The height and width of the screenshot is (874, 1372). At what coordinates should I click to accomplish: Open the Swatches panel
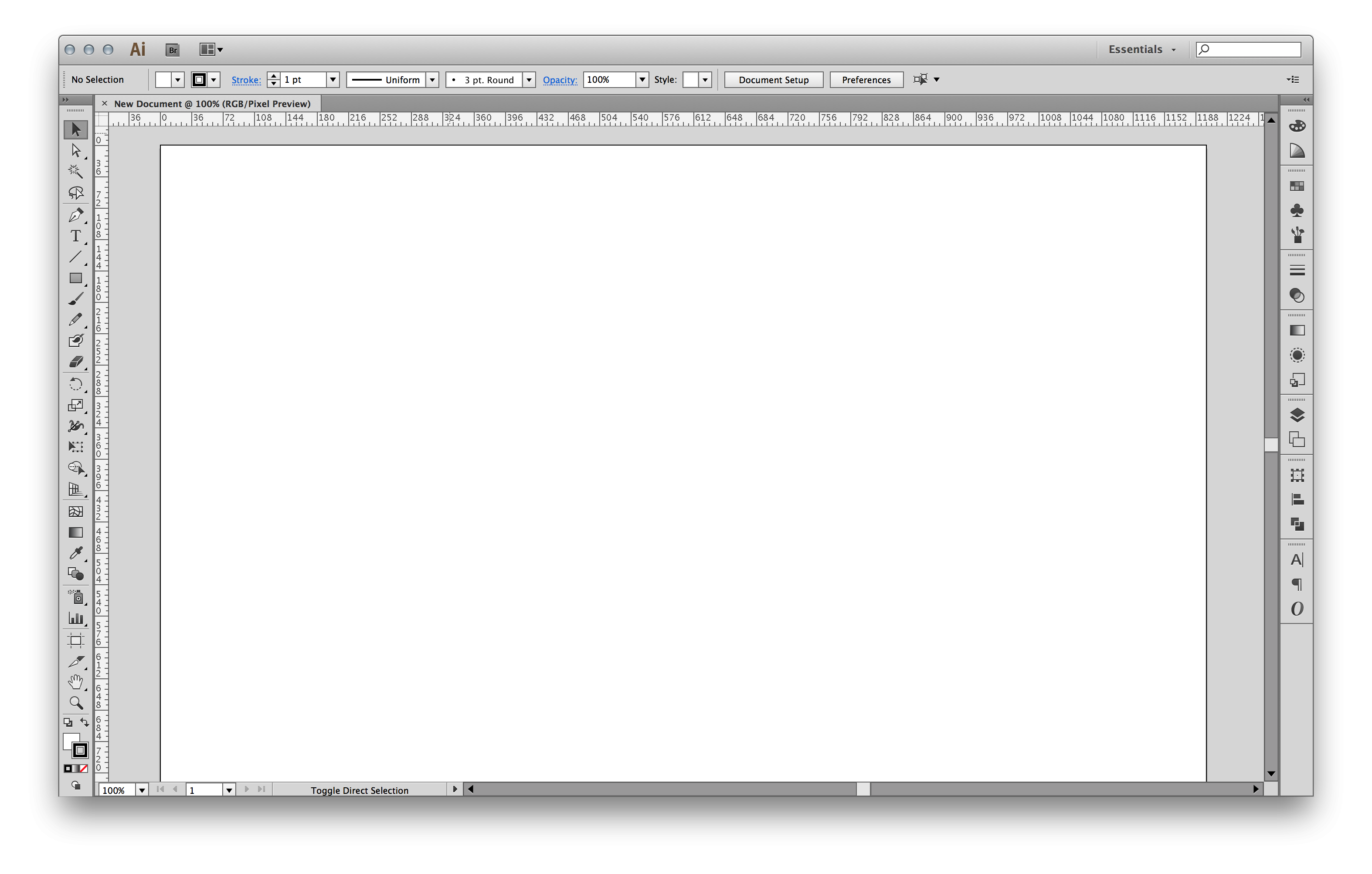[x=1297, y=186]
